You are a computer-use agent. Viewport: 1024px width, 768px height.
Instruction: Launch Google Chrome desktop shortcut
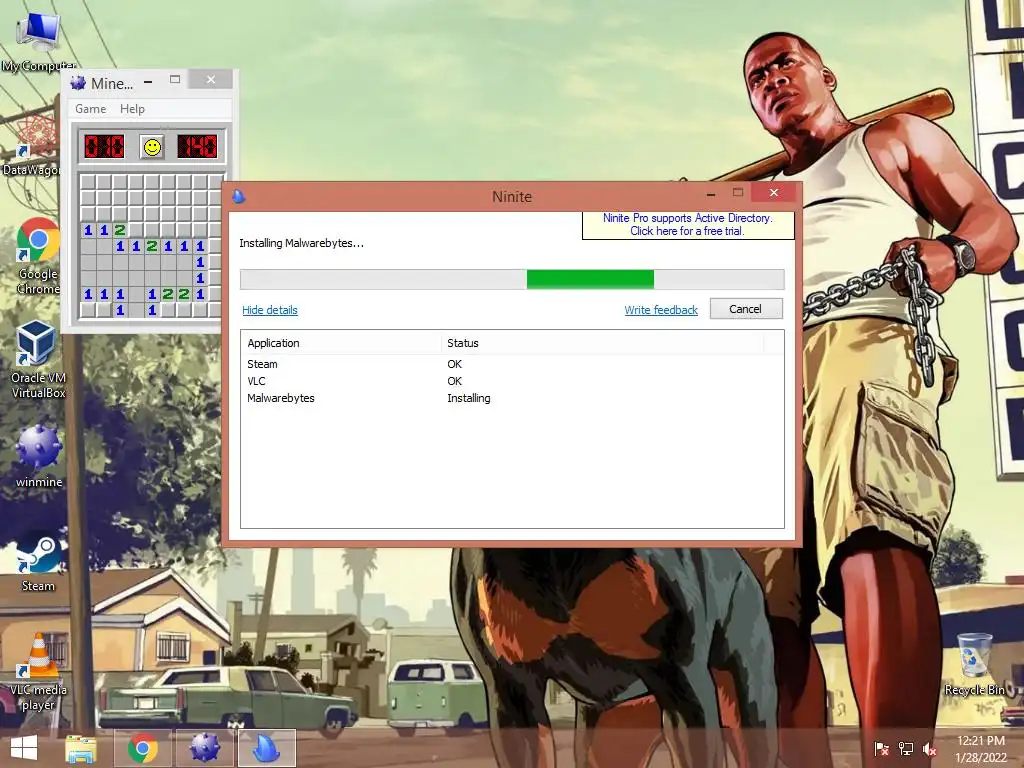[x=38, y=256]
